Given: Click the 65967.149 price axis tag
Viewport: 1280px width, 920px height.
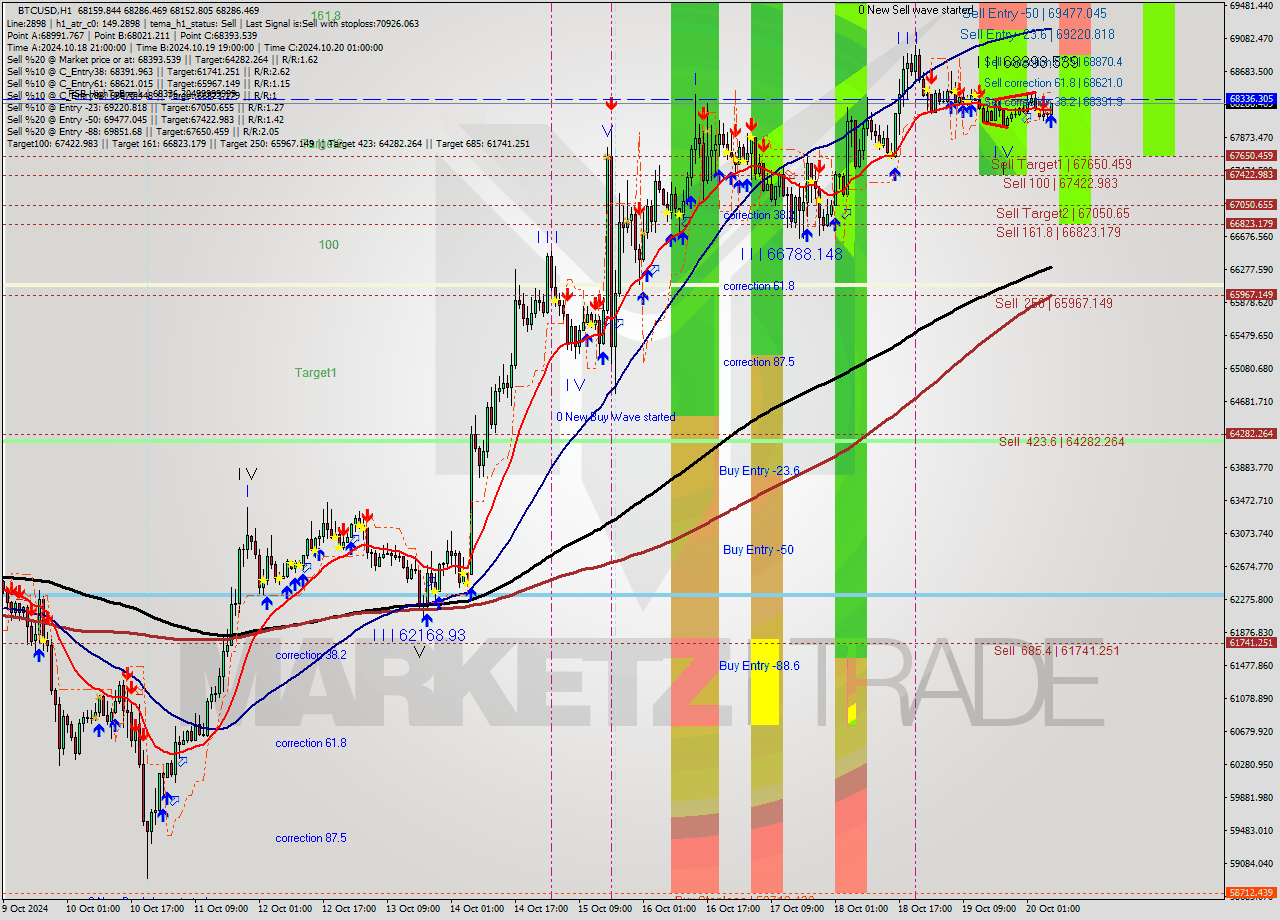Looking at the screenshot, I should 1251,294.
